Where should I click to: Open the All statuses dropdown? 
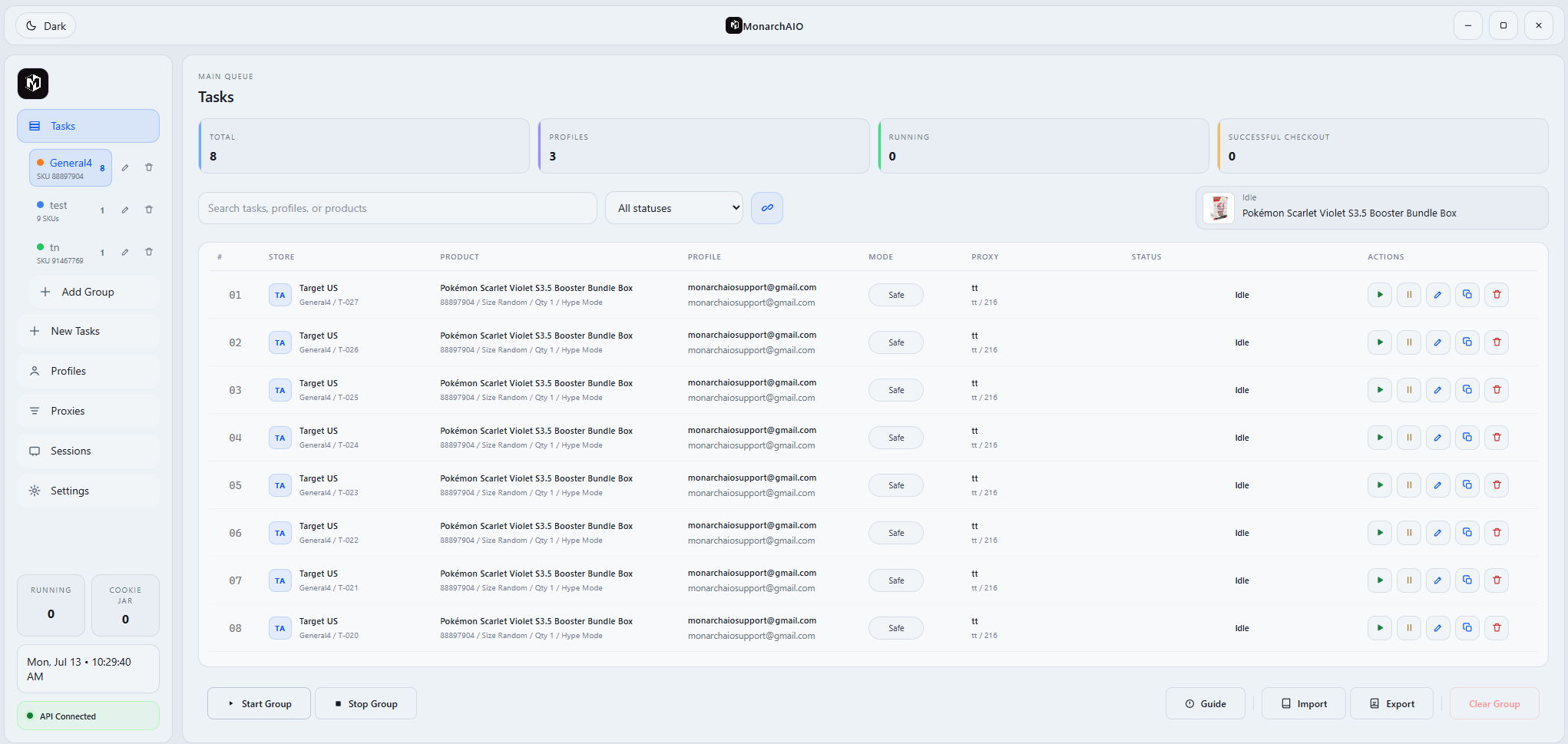[x=674, y=208]
